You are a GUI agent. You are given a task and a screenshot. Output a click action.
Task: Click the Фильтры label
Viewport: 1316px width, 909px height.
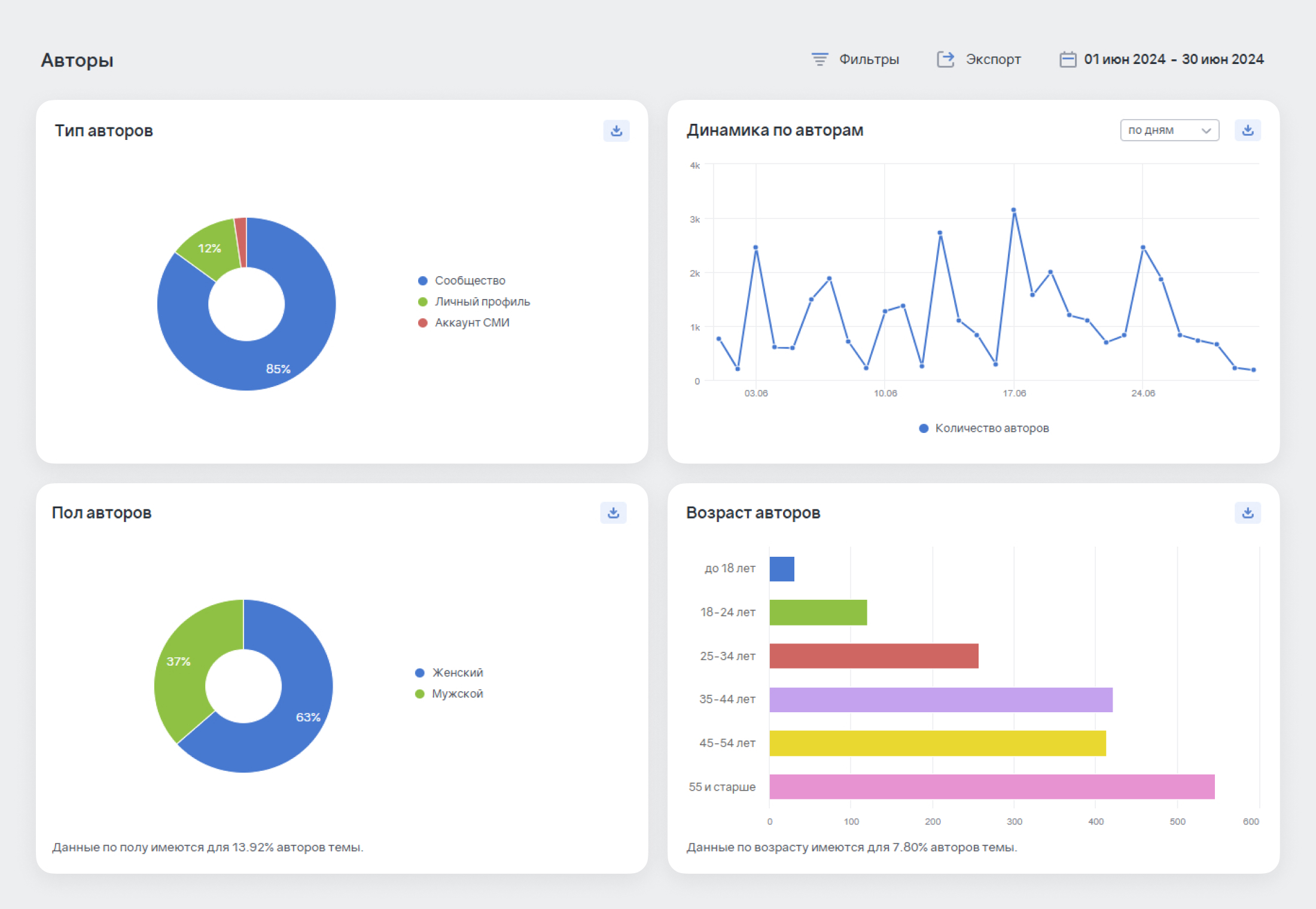click(x=869, y=59)
